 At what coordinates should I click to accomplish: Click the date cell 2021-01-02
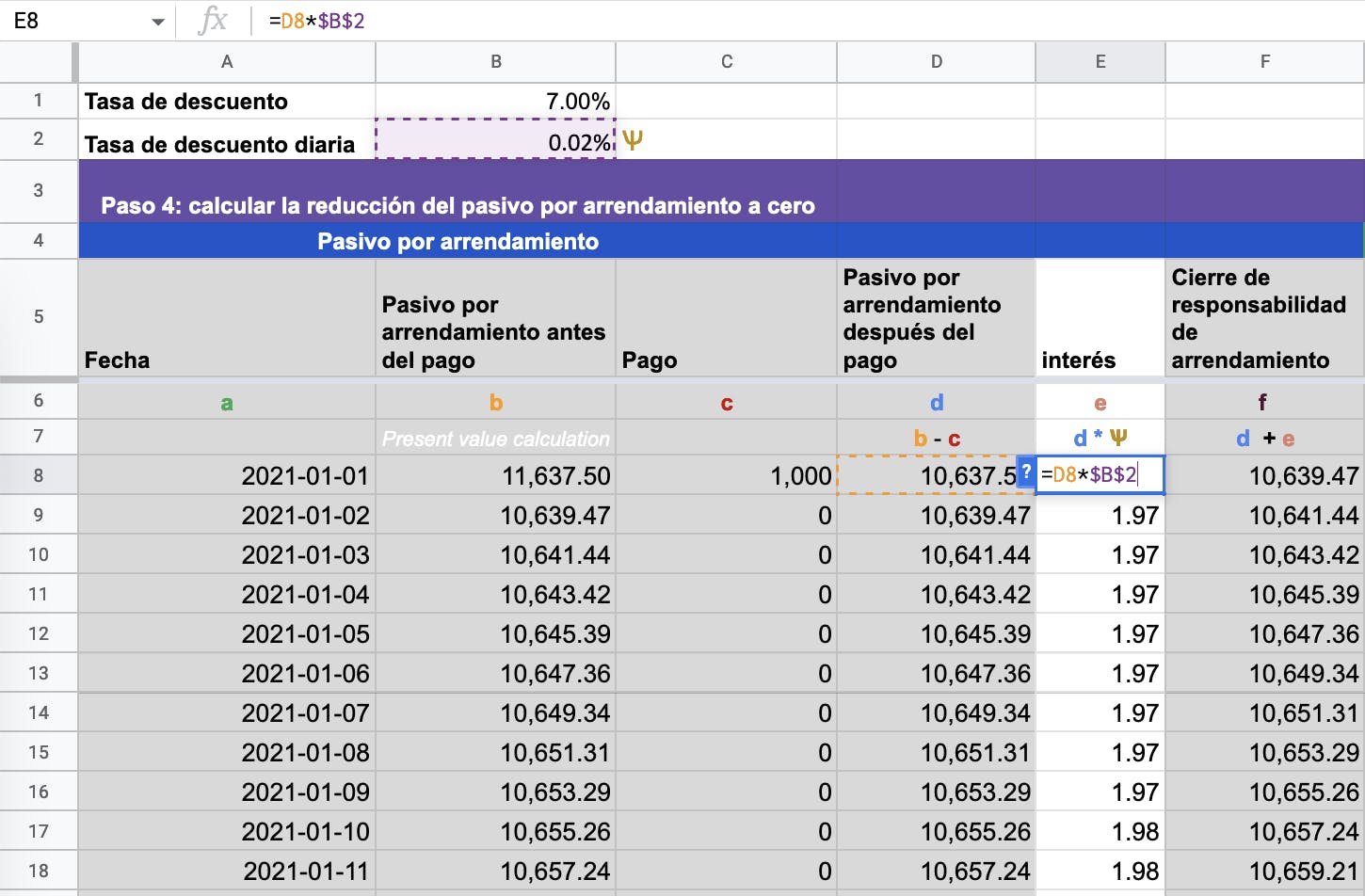click(x=227, y=515)
